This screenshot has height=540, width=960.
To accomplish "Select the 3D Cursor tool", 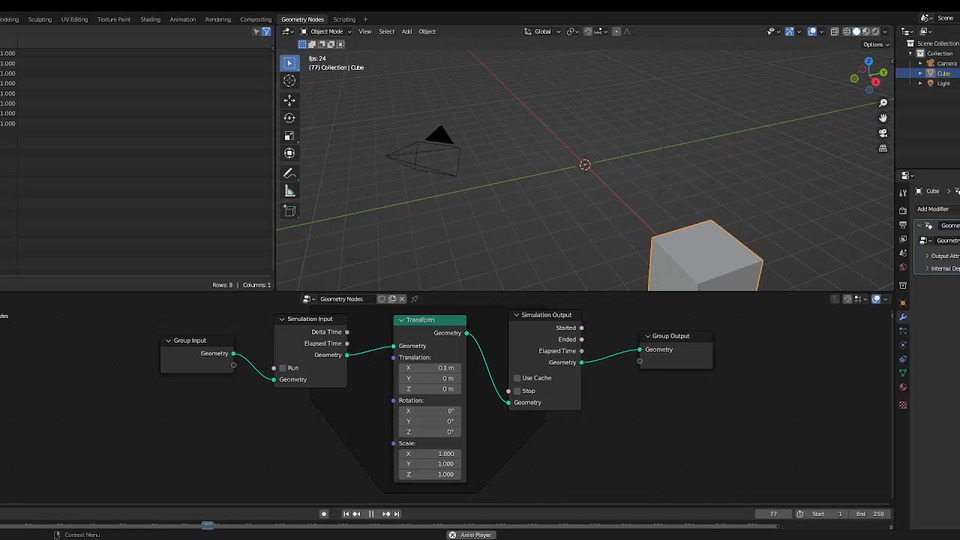I will pyautogui.click(x=290, y=81).
